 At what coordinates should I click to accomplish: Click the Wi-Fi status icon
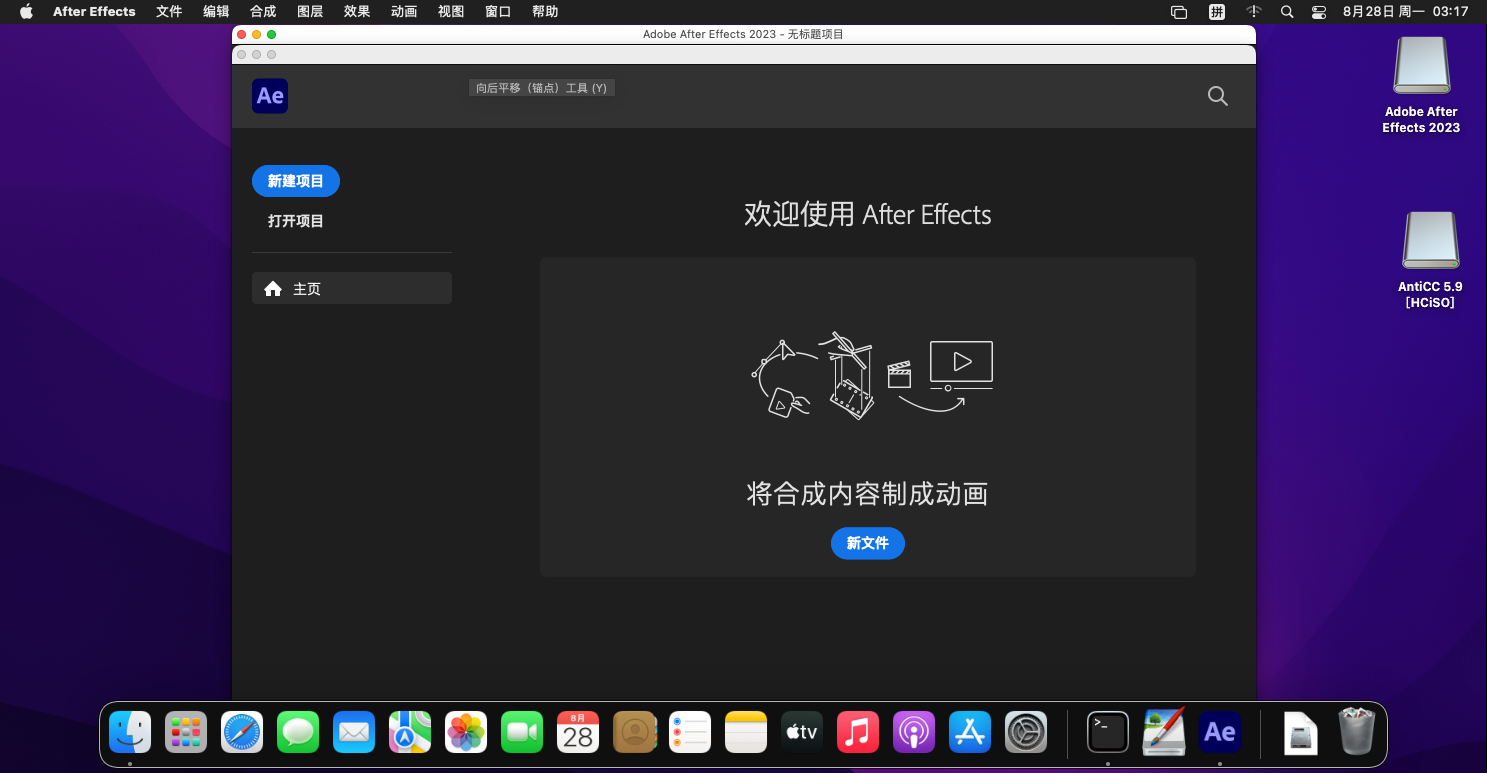click(x=1254, y=12)
